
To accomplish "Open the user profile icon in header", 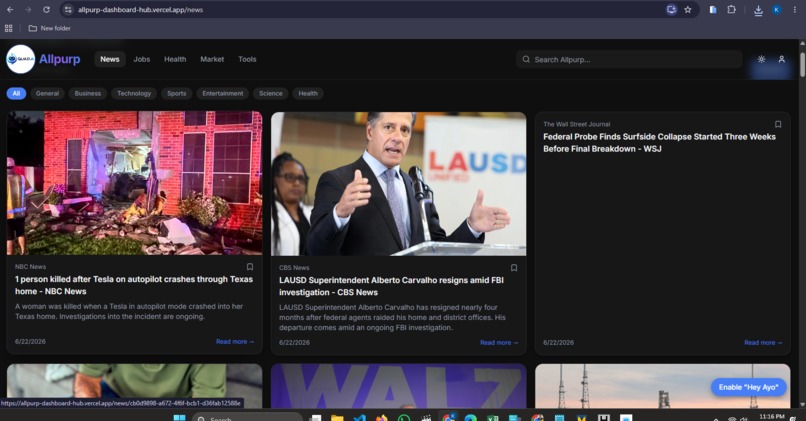I will (781, 59).
